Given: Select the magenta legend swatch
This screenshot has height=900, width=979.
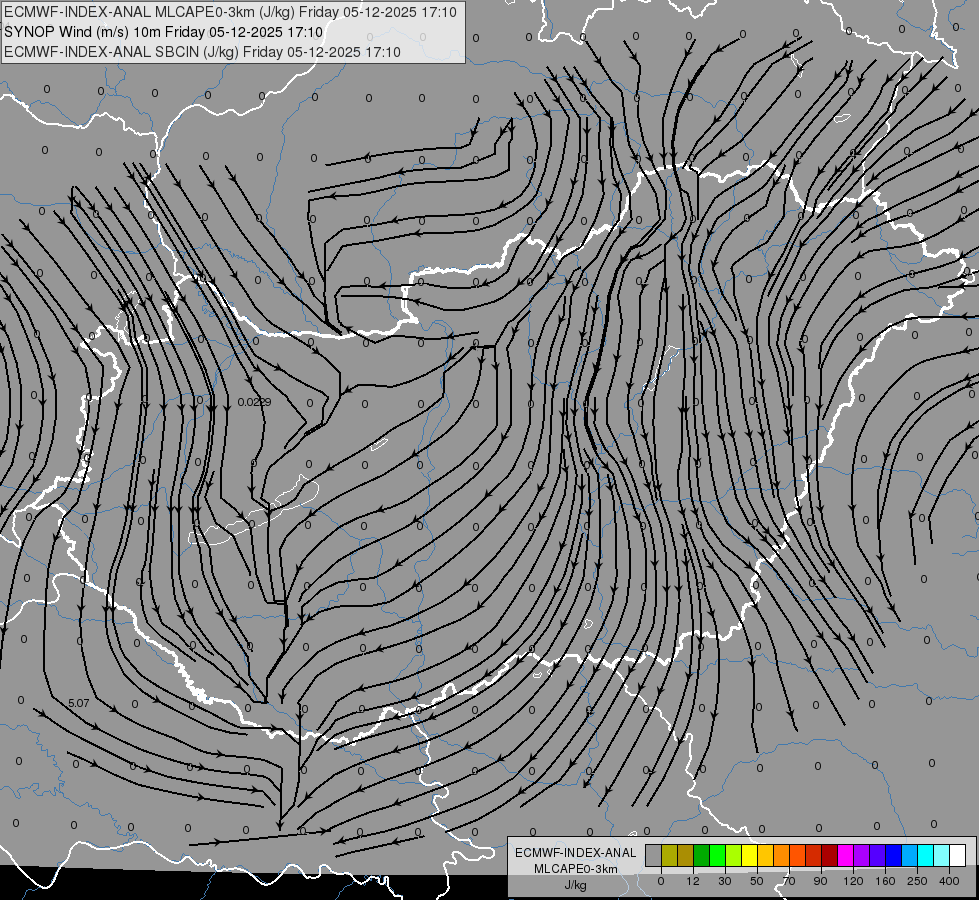Looking at the screenshot, I should coord(846,855).
